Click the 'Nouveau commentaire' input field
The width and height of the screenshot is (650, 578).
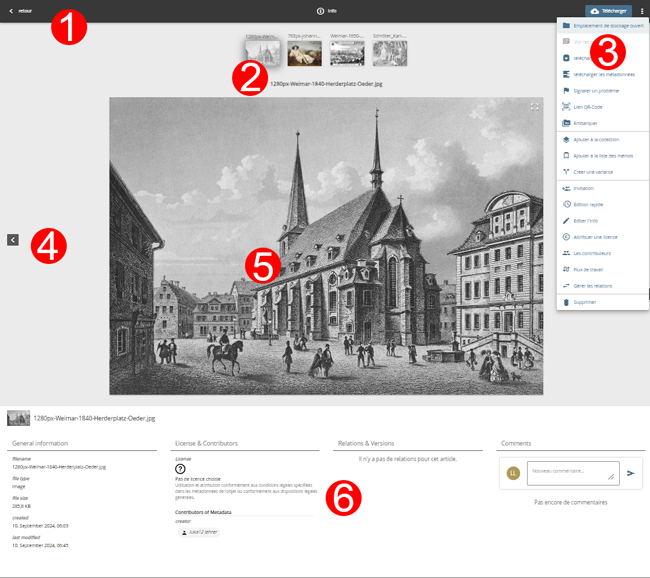pyautogui.click(x=572, y=473)
